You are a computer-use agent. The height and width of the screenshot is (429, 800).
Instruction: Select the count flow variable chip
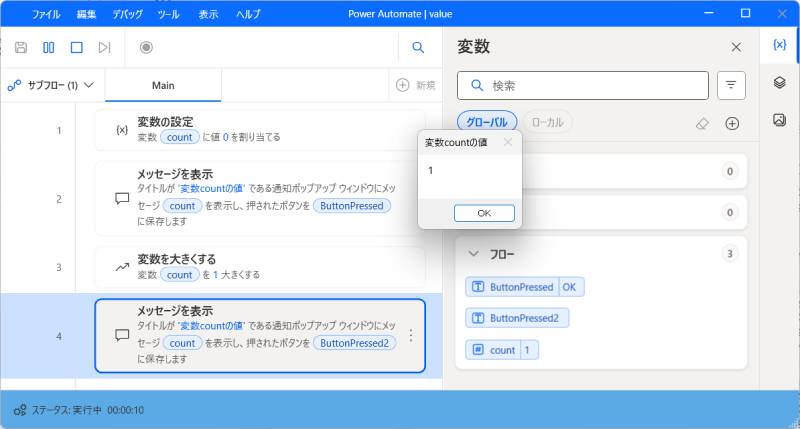502,350
